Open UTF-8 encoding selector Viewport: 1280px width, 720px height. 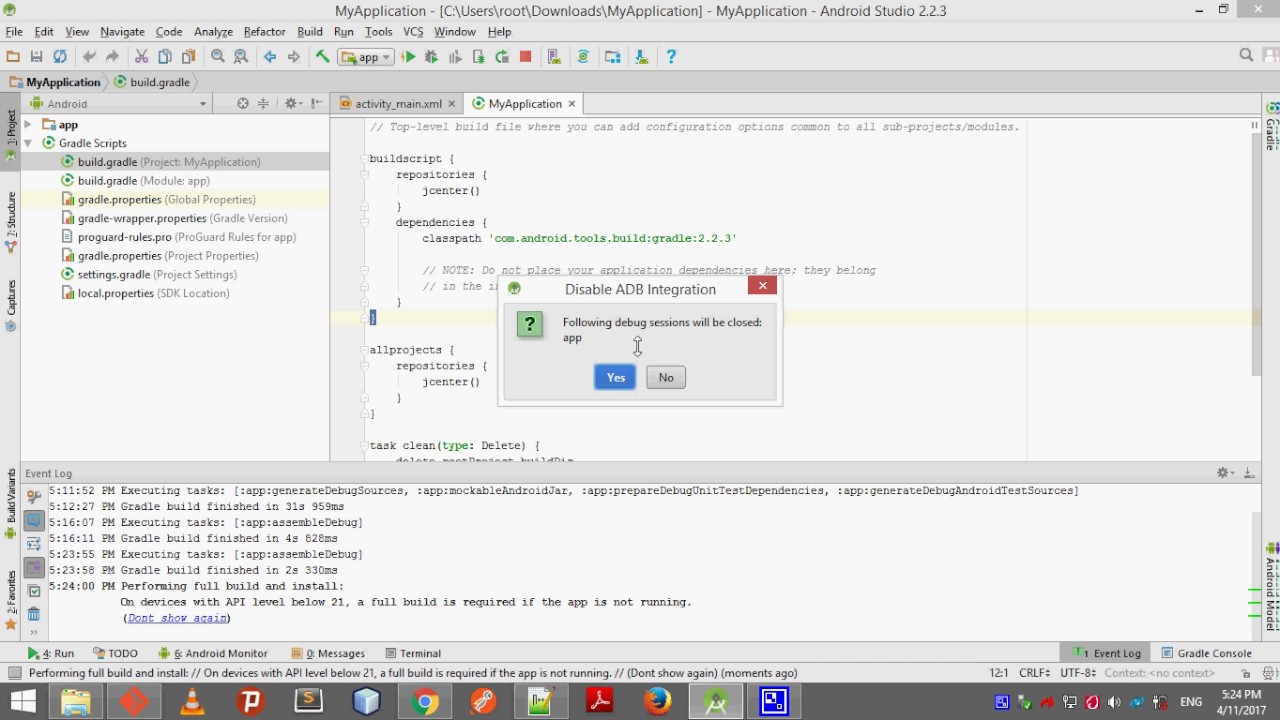(x=1079, y=673)
